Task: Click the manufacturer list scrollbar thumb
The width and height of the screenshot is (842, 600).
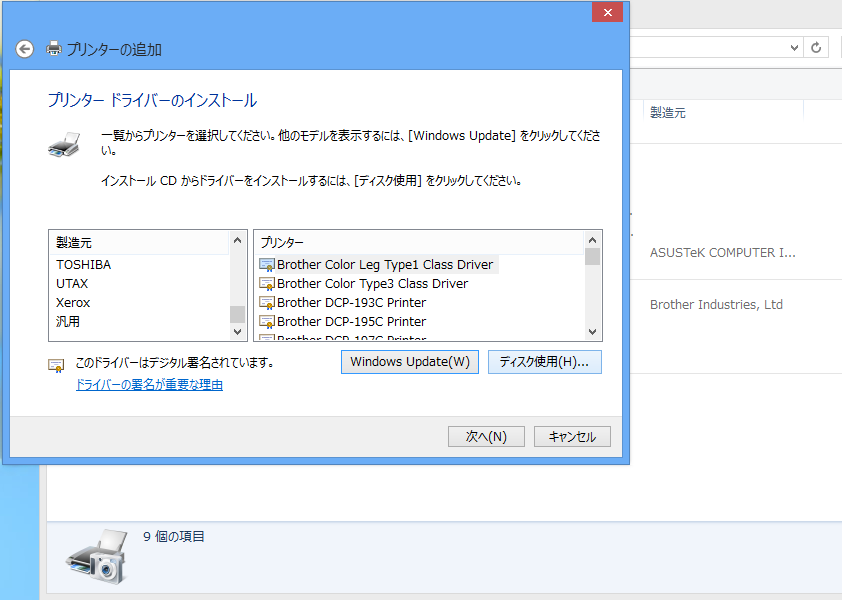Action: 237,314
